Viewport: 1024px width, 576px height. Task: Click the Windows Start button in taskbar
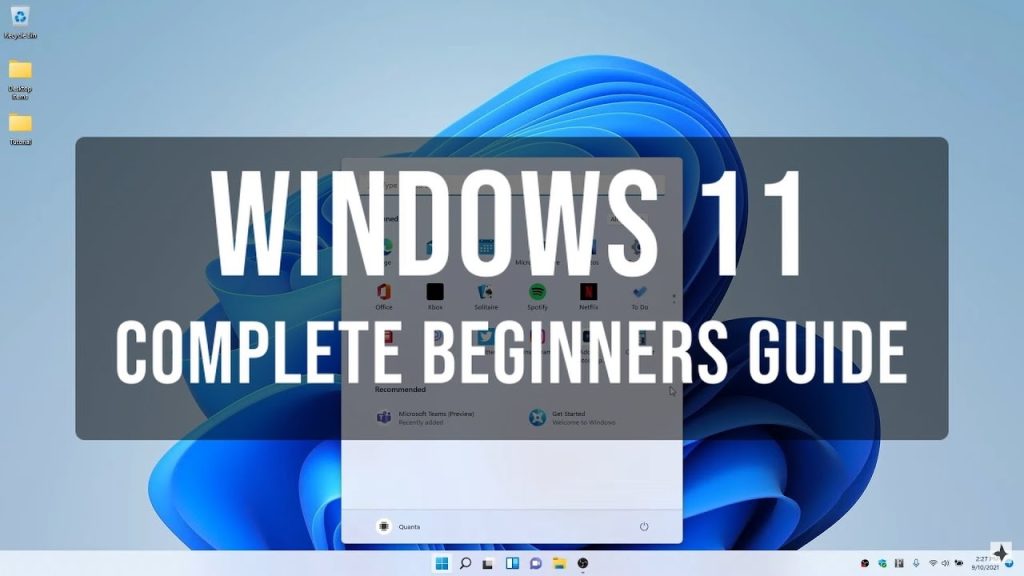pos(441,564)
